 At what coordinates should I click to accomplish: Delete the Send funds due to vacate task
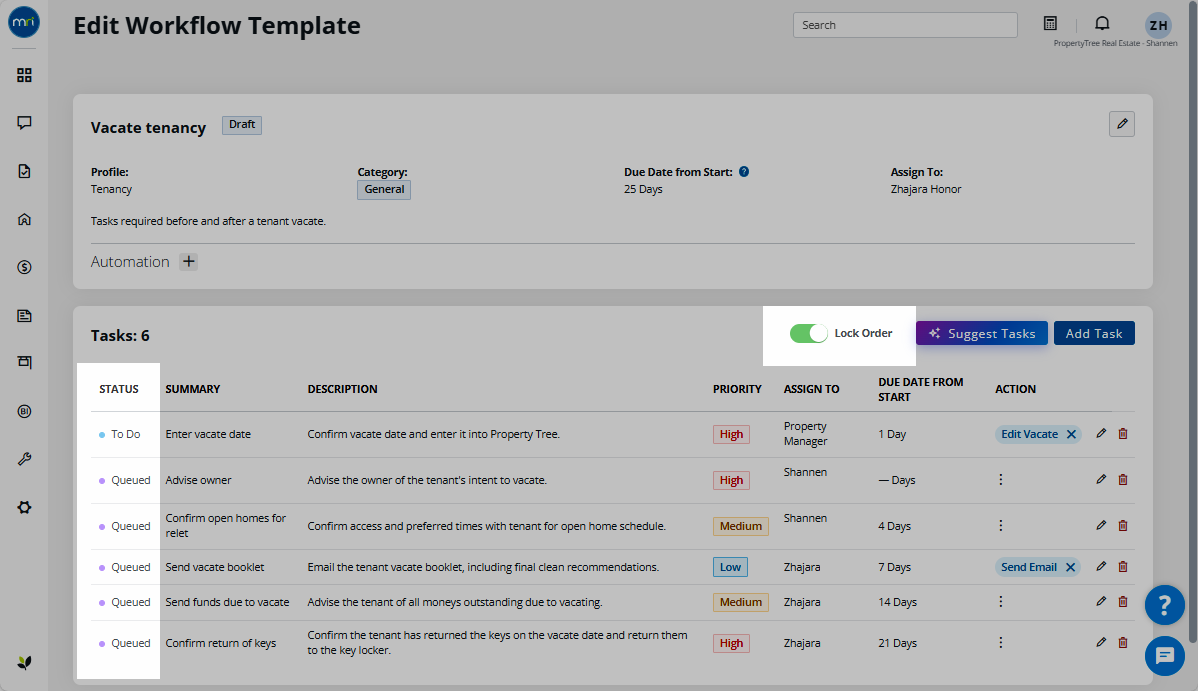click(1123, 602)
